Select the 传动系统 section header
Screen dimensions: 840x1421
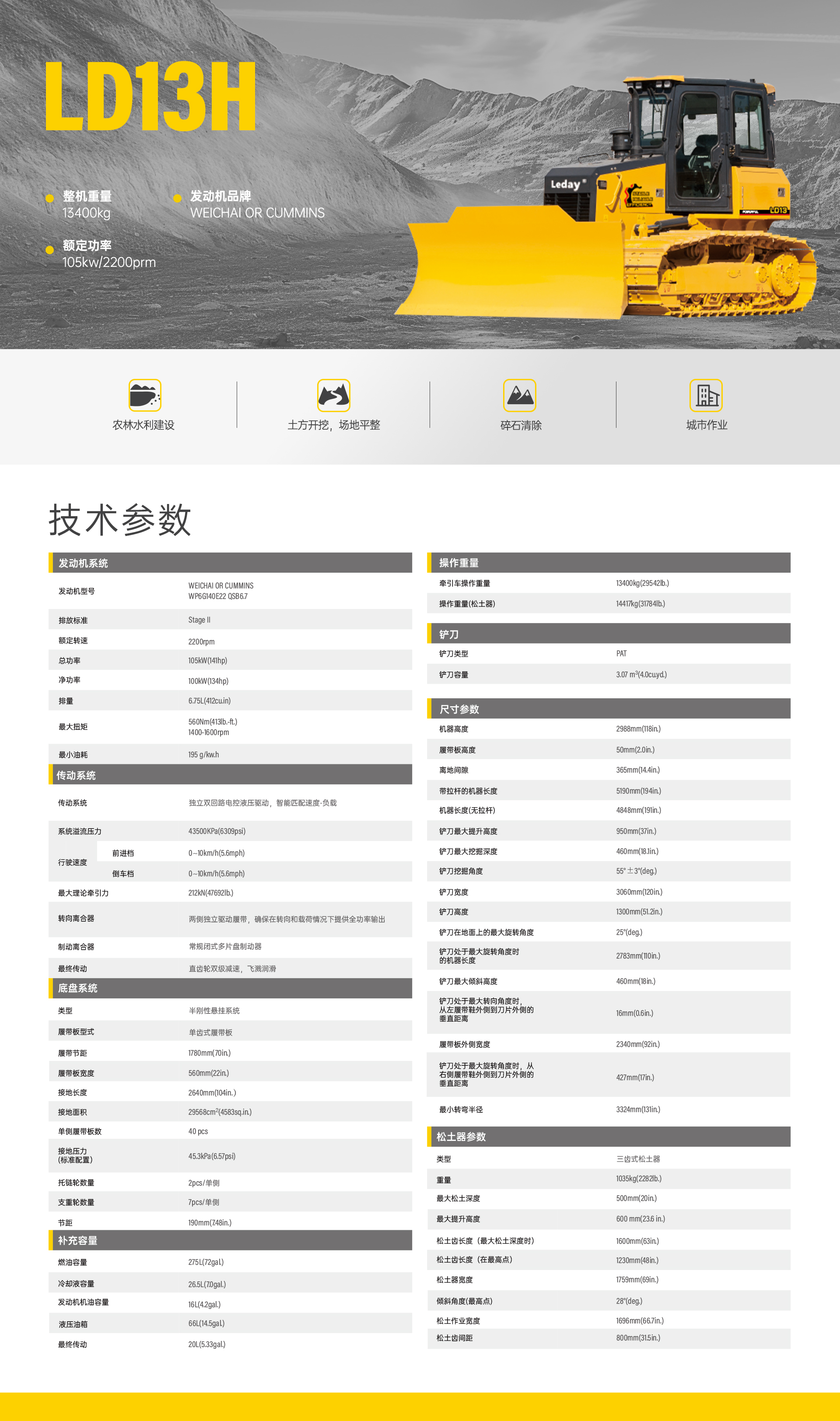(x=76, y=775)
